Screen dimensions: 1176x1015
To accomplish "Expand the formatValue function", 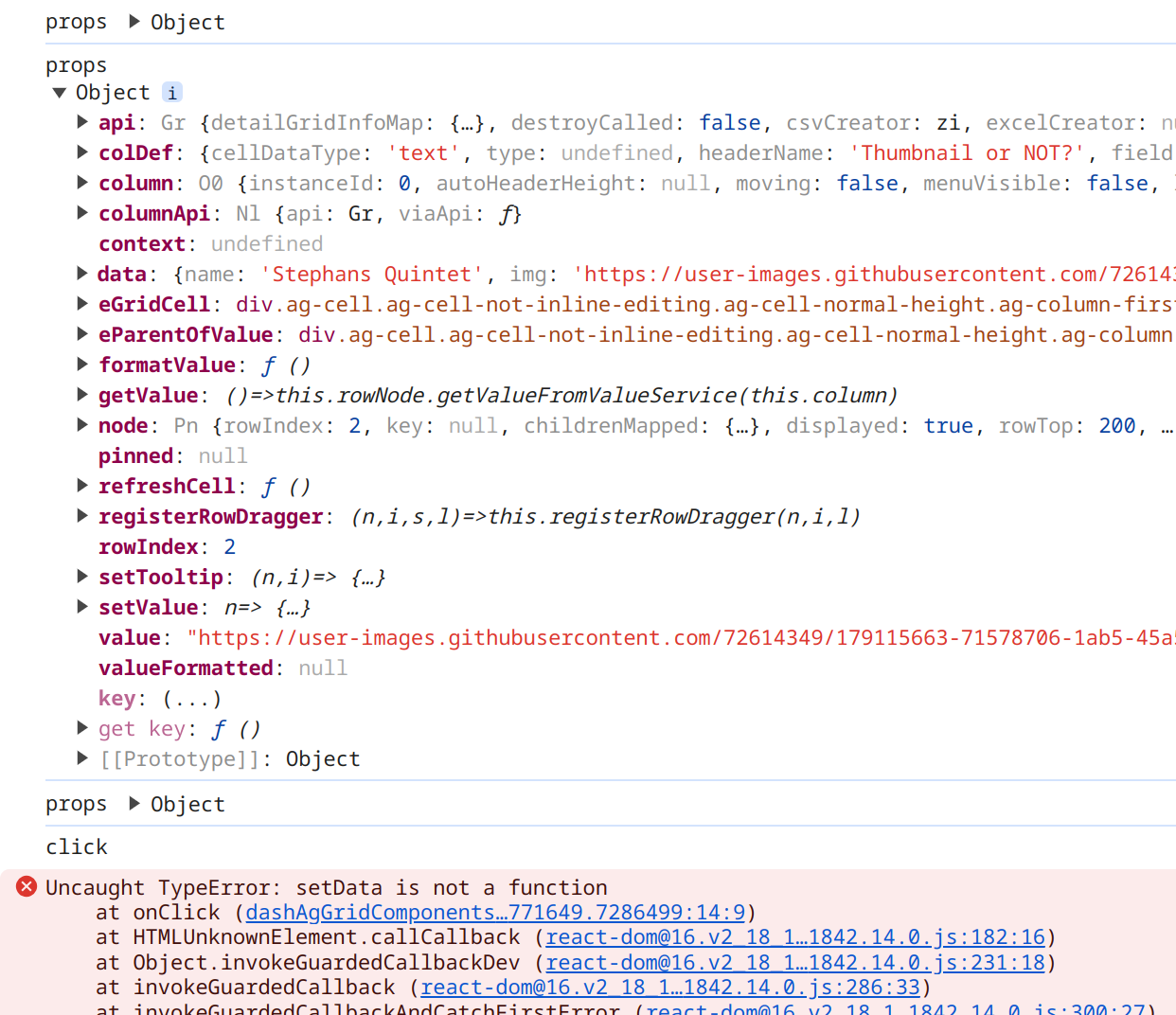I will pos(82,365).
